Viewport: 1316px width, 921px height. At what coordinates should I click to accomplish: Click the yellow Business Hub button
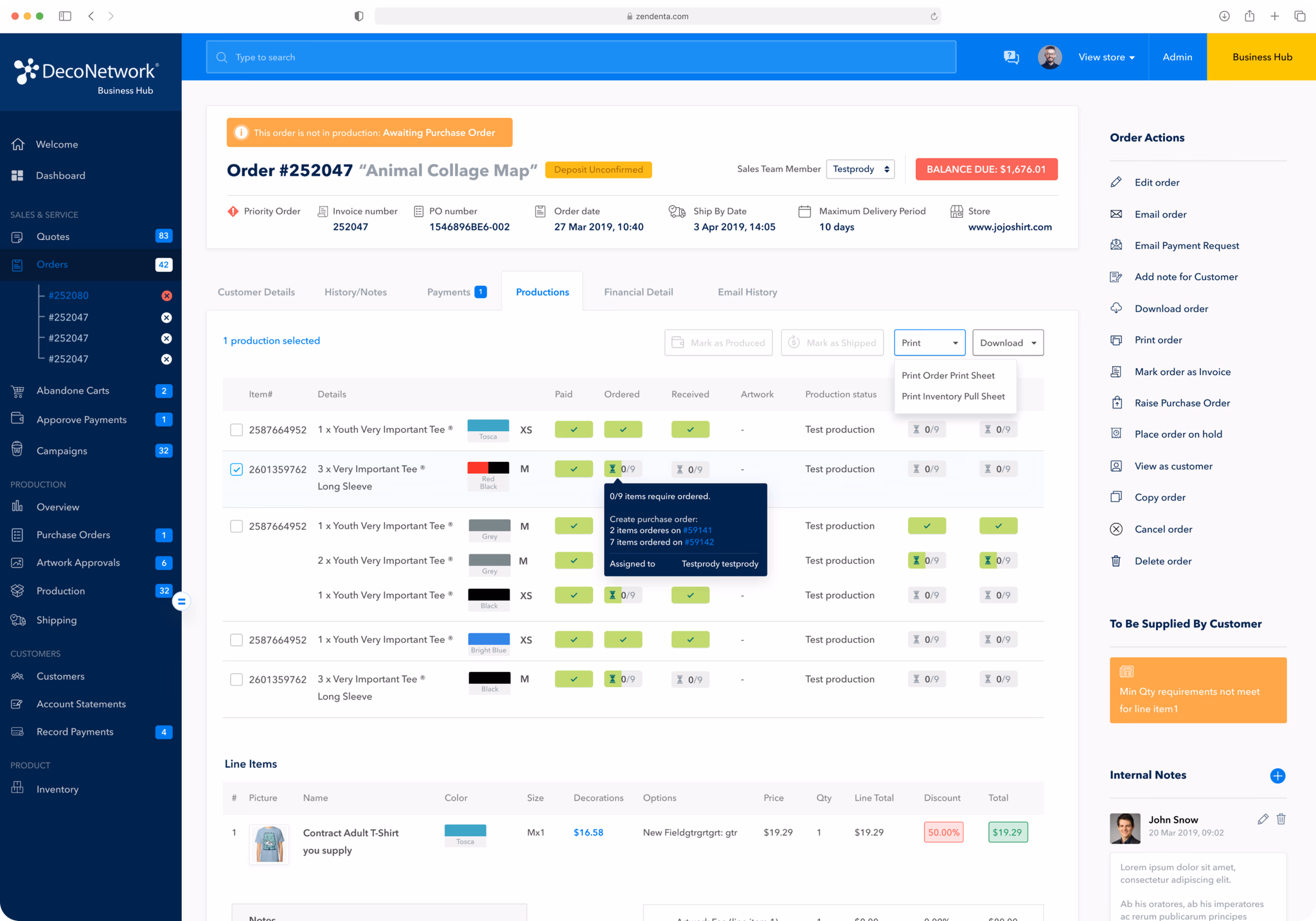point(1261,57)
